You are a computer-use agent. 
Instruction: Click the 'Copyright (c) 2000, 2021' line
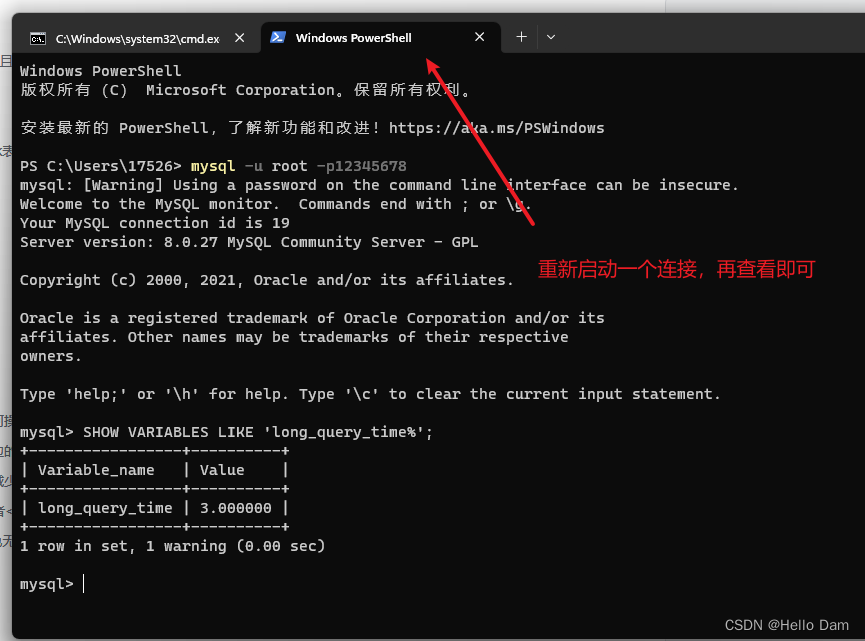[266, 280]
